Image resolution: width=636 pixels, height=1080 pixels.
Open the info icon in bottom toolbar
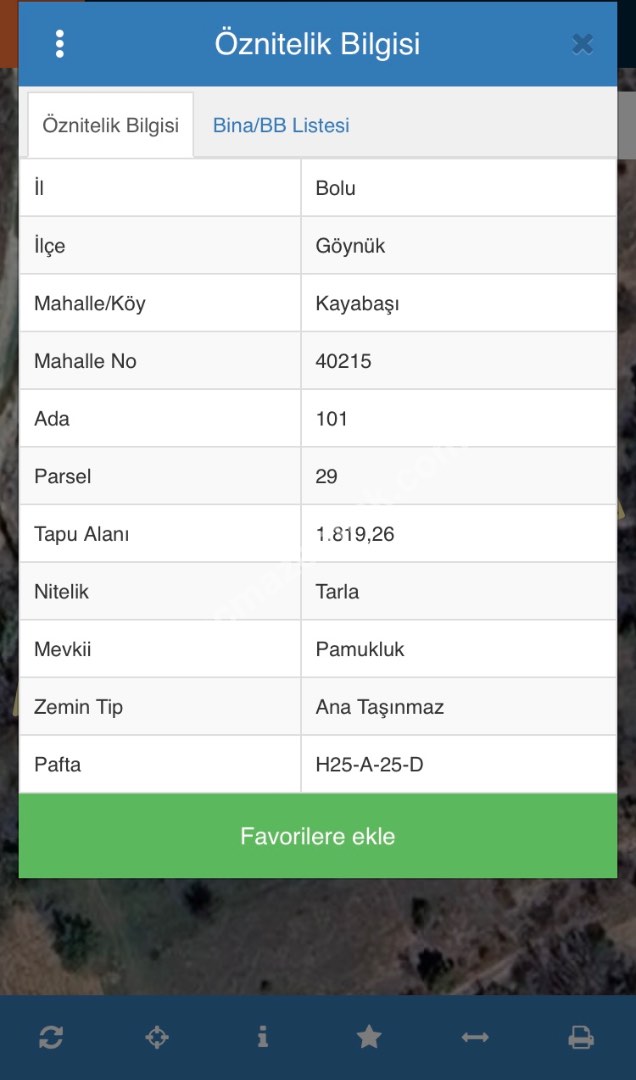tap(263, 1037)
